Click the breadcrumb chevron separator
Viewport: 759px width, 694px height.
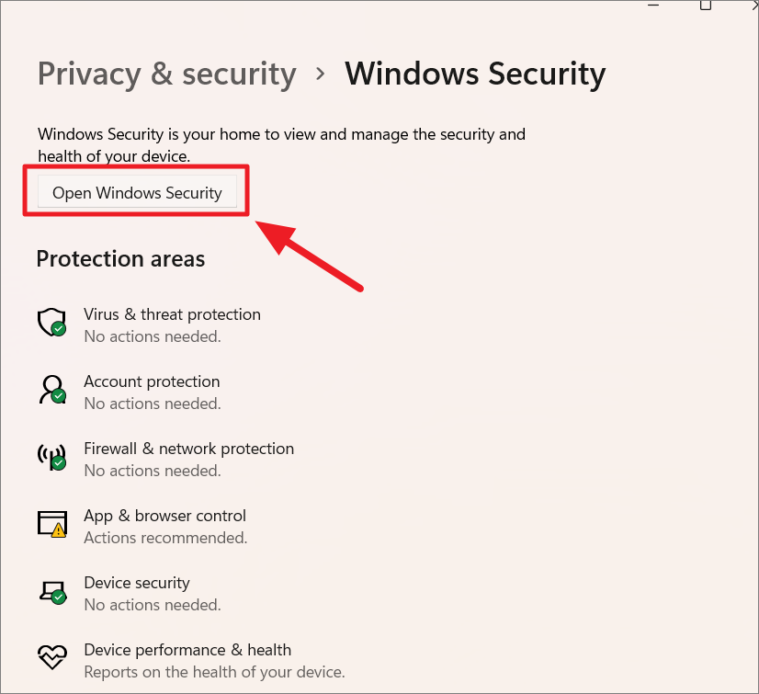click(x=320, y=74)
